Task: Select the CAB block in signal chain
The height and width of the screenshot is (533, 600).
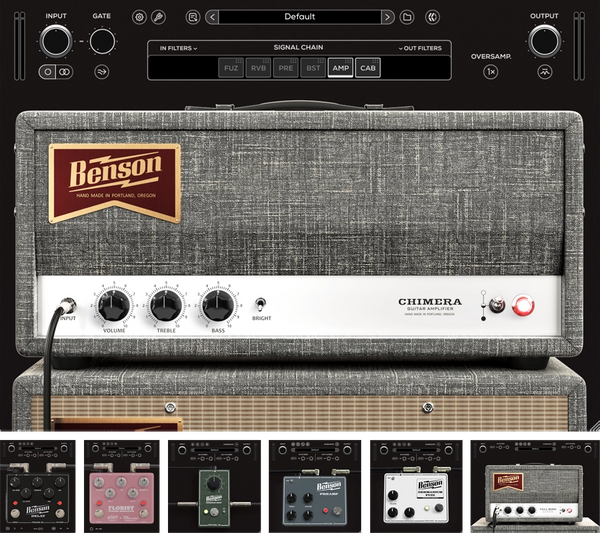Action: coord(368,68)
